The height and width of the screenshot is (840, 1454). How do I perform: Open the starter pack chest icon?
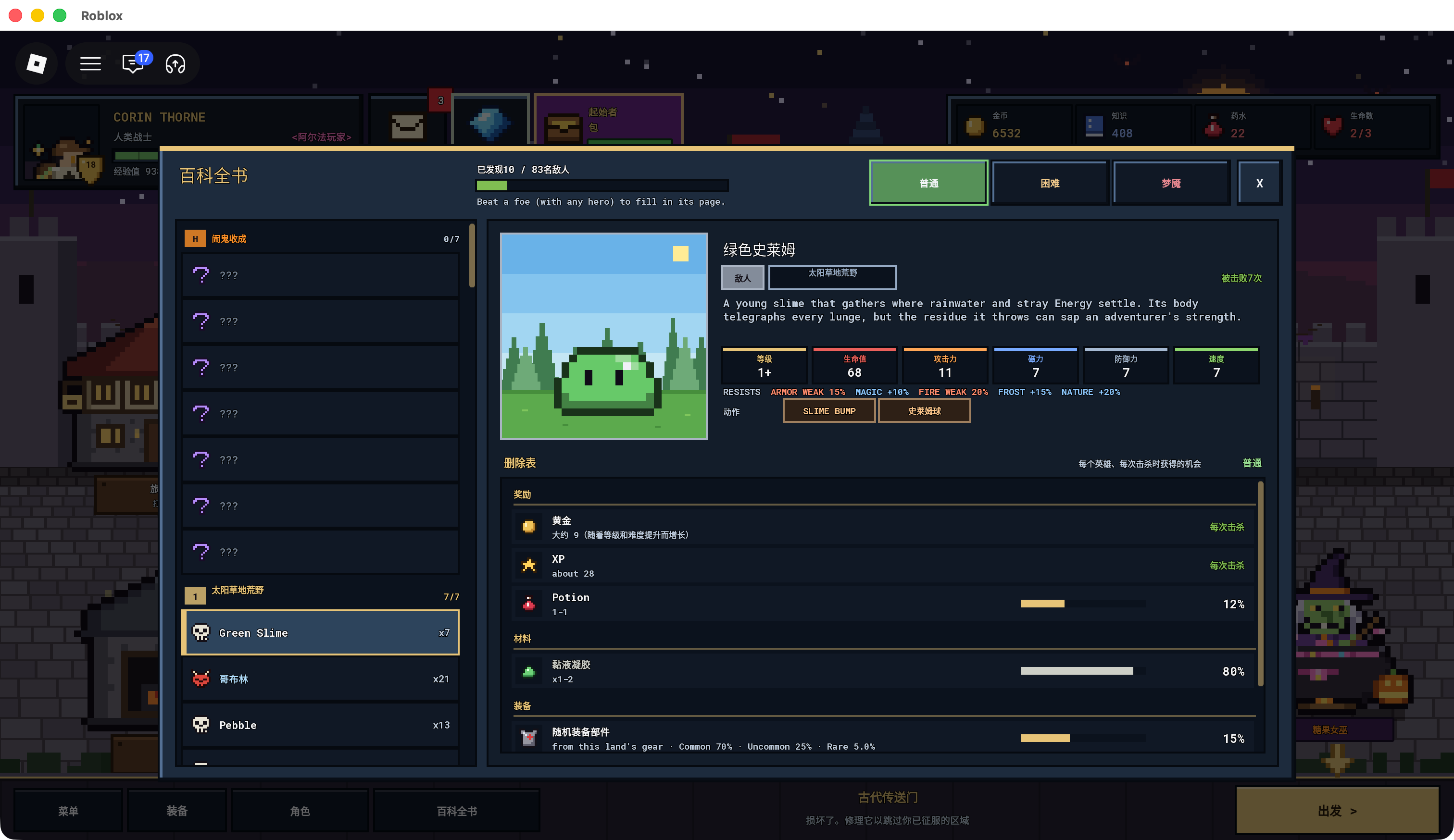(x=564, y=127)
